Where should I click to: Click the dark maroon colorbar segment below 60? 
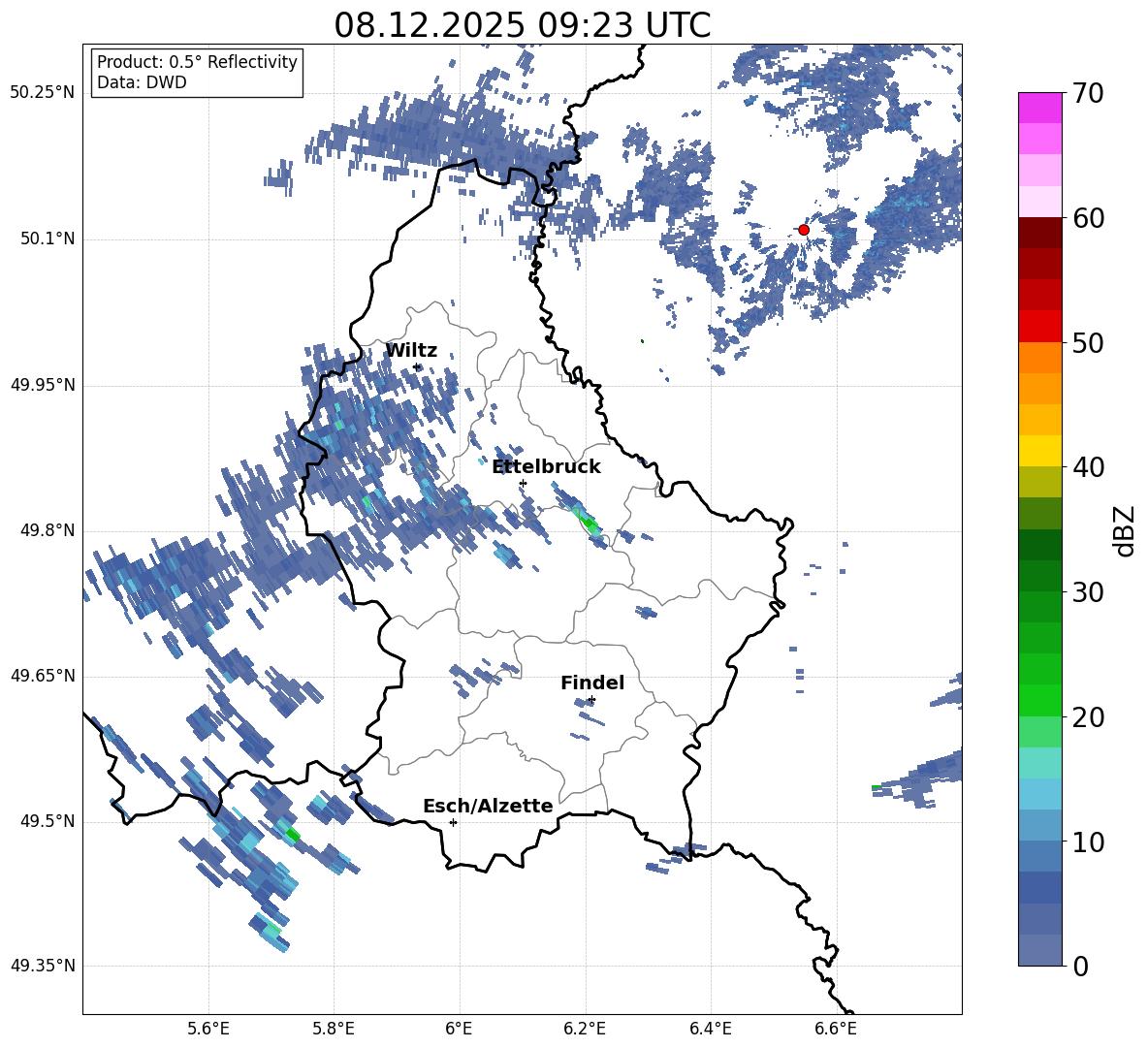click(x=1040, y=233)
